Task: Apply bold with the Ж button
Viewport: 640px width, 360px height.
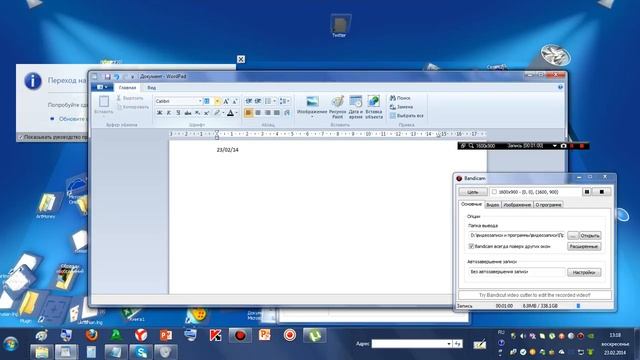Action: 160,113
